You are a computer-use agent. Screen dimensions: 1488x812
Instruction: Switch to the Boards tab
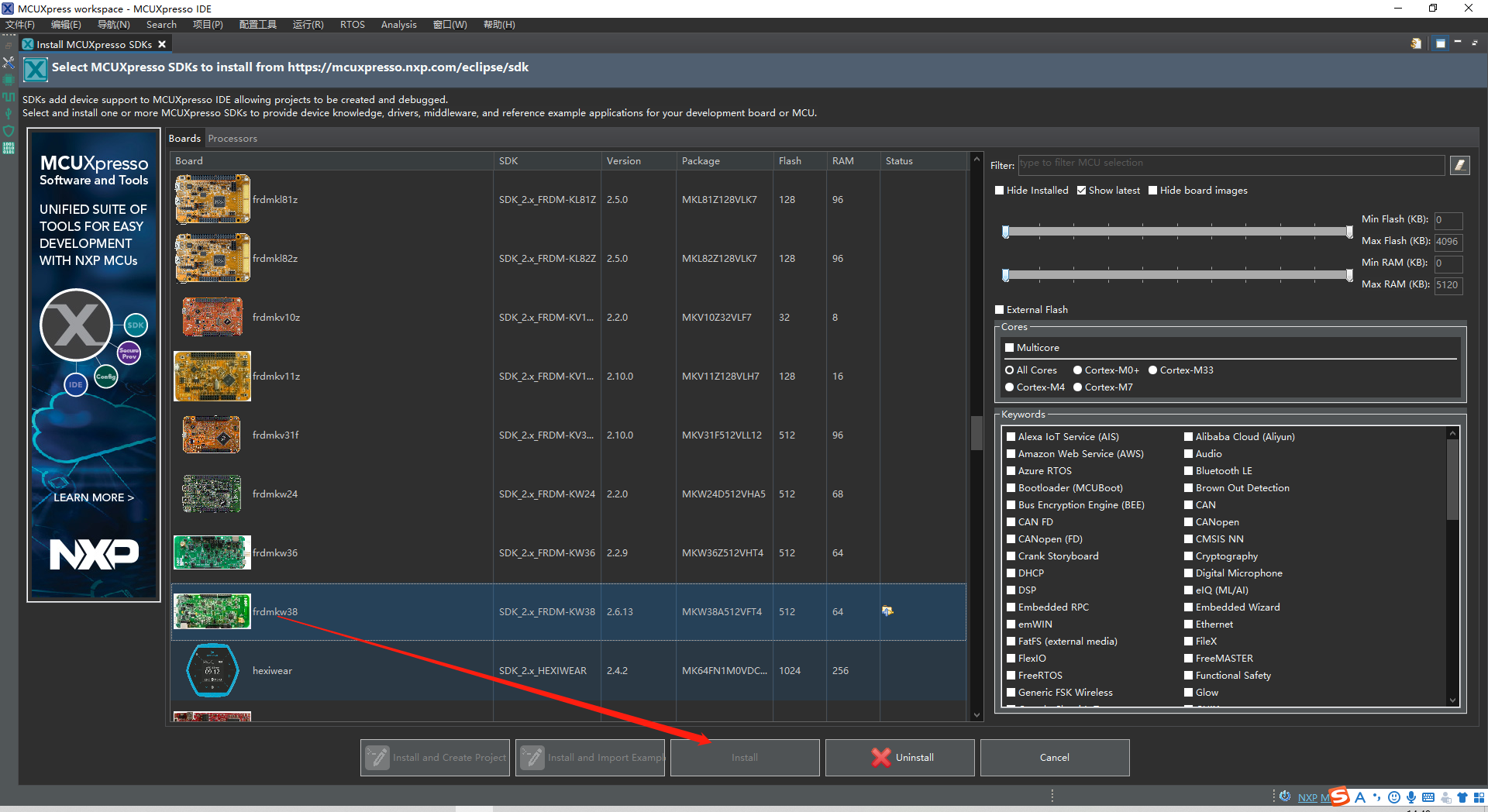[x=184, y=139]
